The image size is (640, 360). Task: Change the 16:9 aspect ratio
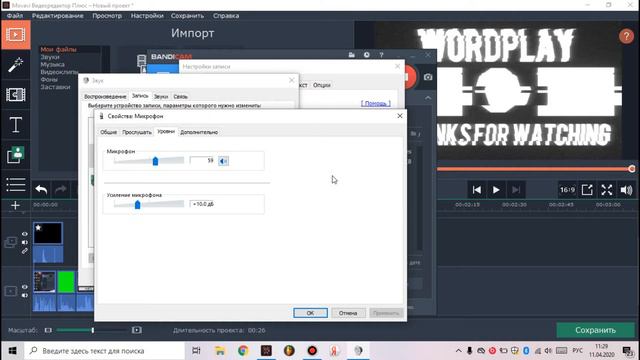(x=567, y=190)
